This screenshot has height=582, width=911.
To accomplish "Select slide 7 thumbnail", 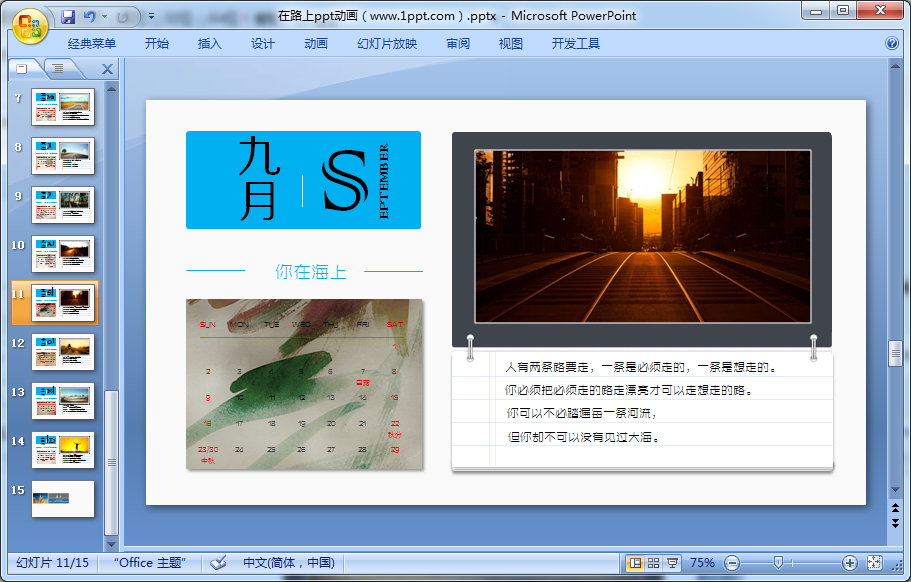I will [x=63, y=107].
